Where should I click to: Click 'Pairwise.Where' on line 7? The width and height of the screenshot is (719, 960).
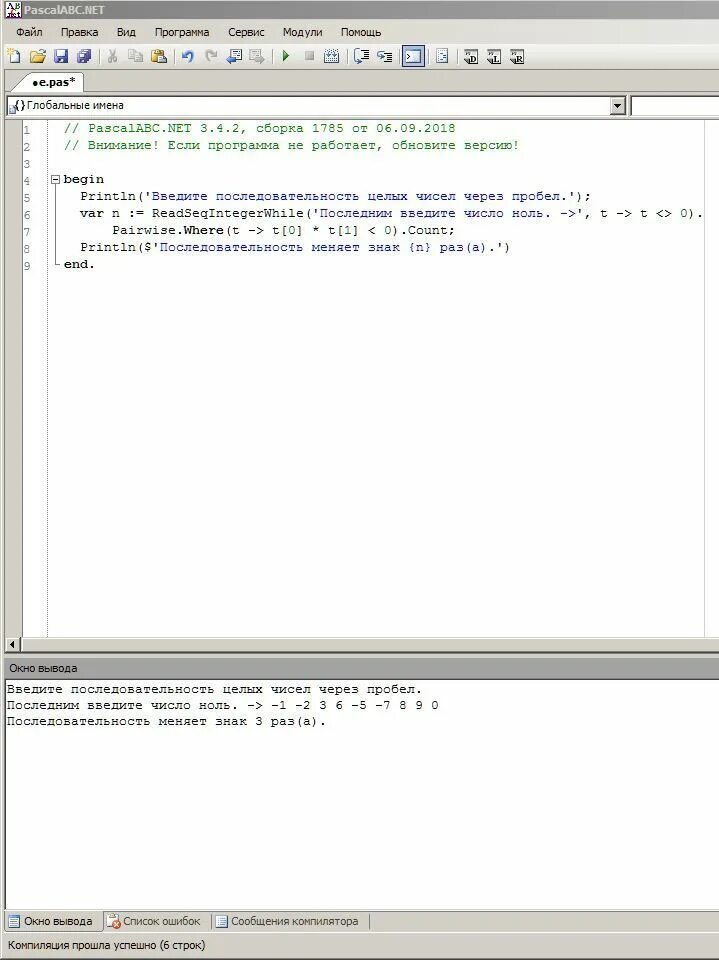point(168,230)
